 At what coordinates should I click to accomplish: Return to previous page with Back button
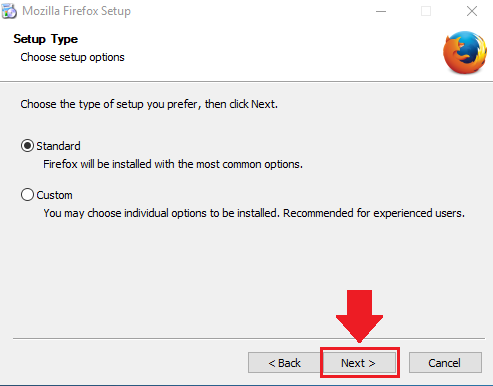pos(284,363)
